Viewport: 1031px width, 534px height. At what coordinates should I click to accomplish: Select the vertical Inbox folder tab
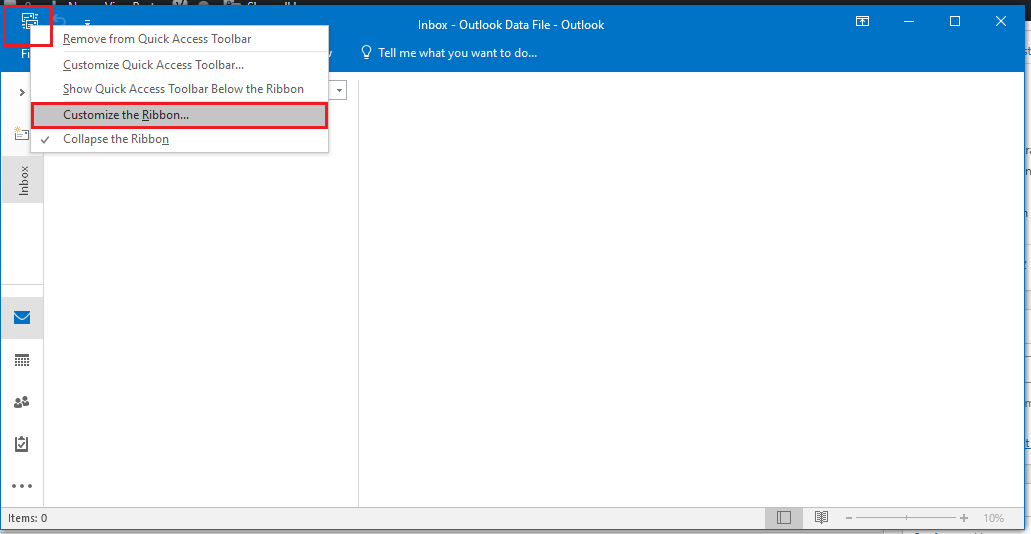point(24,180)
